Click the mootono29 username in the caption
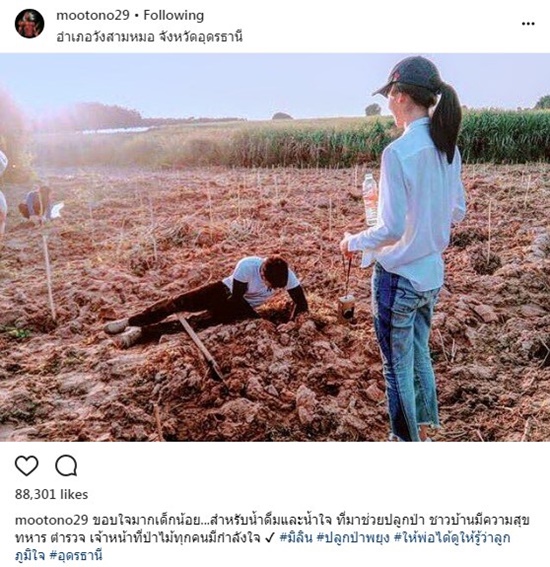This screenshot has width=550, height=567. point(51,520)
